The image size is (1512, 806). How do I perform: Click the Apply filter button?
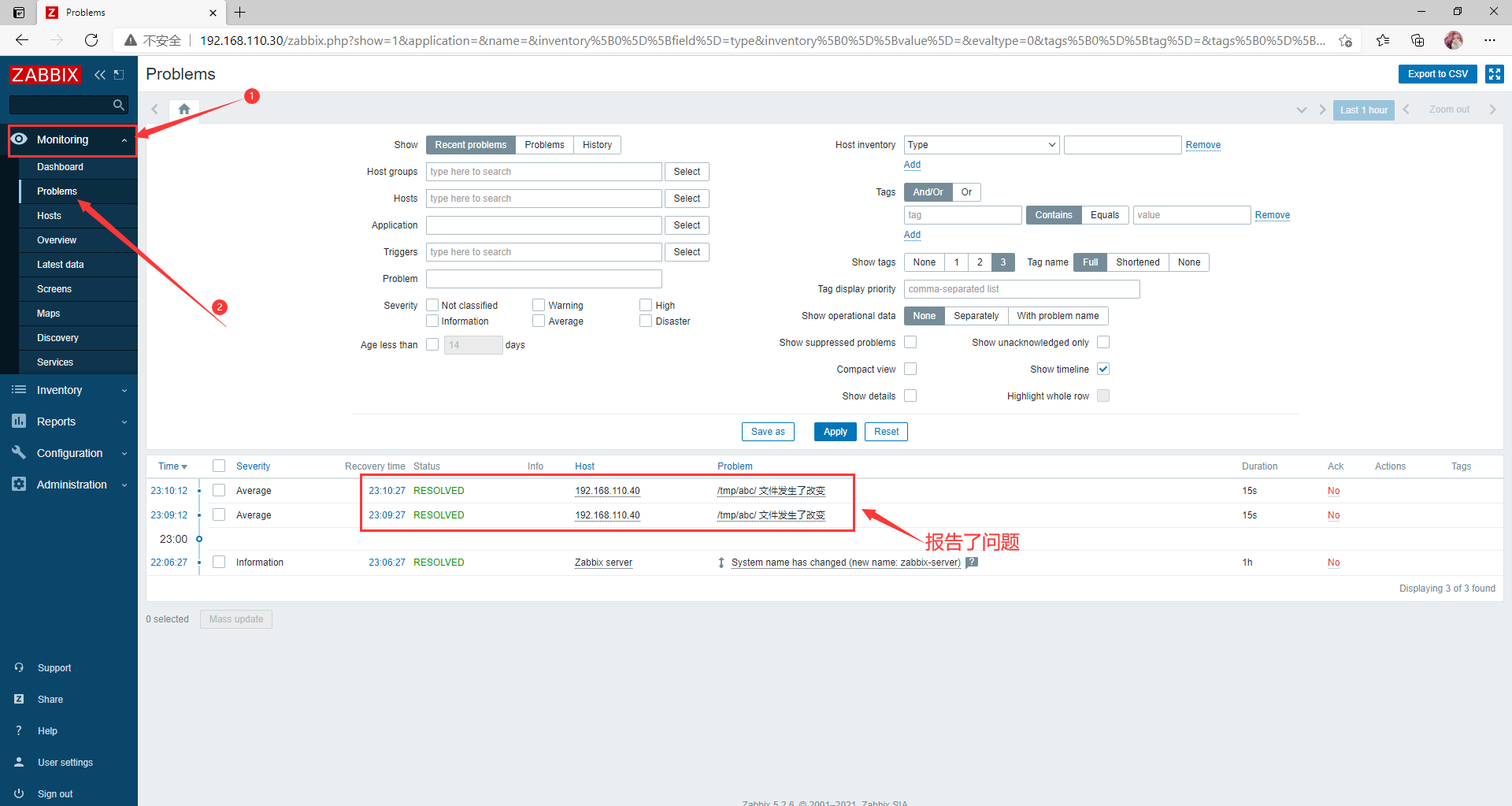click(835, 432)
